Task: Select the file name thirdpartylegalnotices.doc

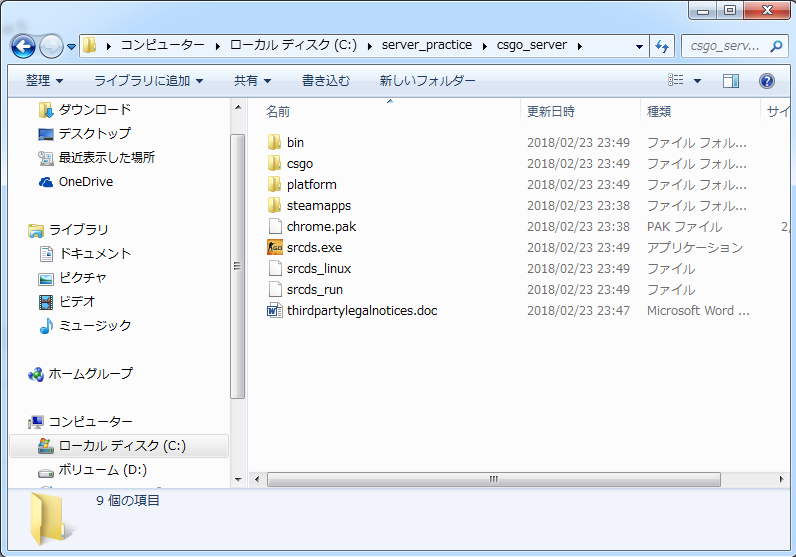Action: (362, 311)
